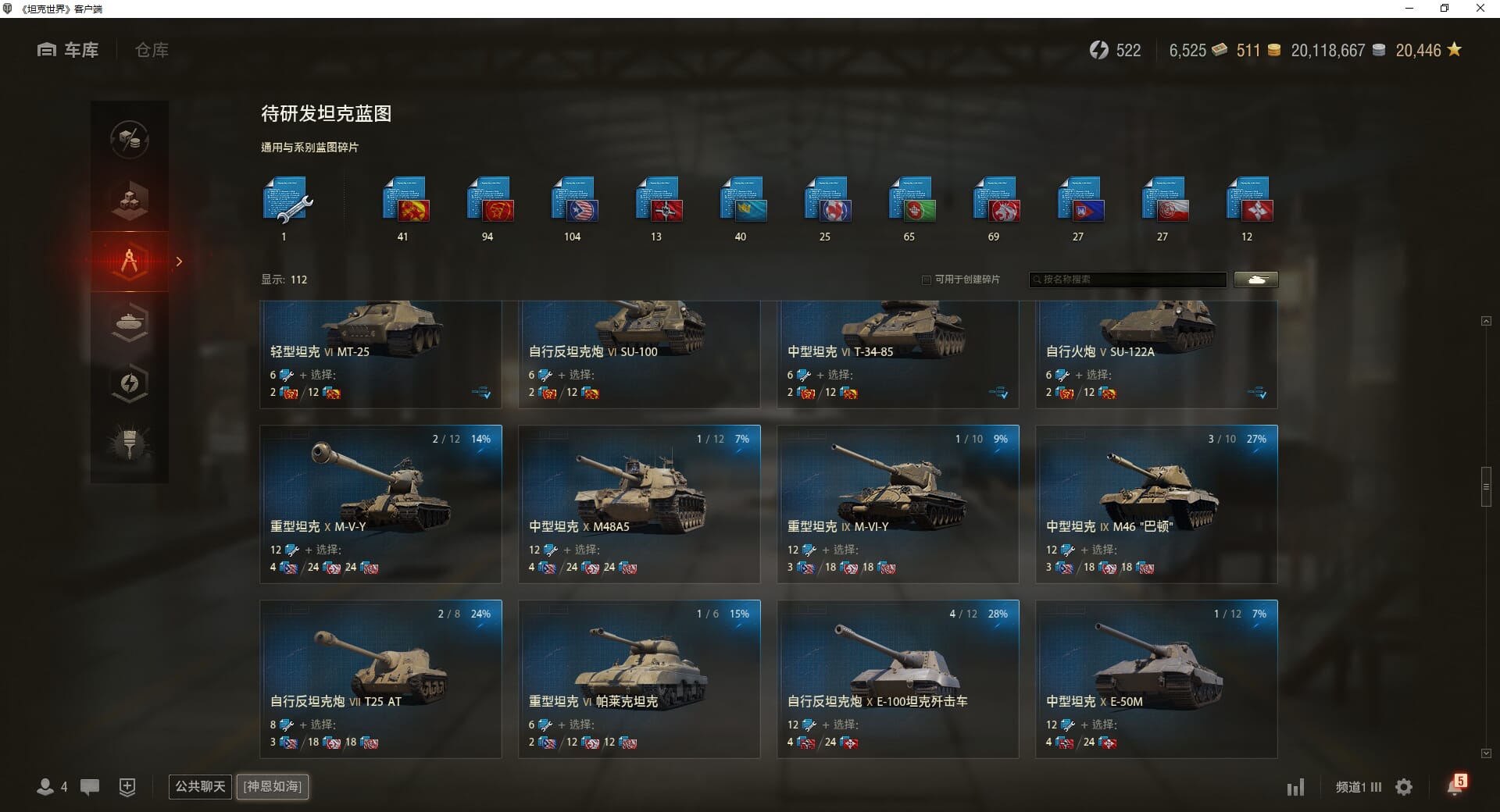Open the settings gear icon
This screenshot has width=1500, height=812.
point(1404,787)
